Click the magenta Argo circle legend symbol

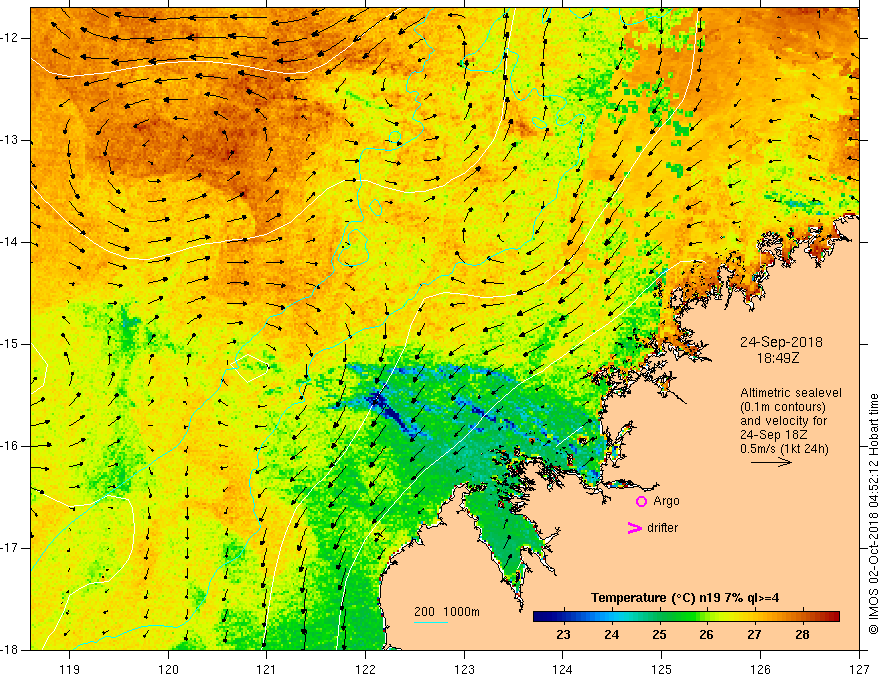coord(641,502)
